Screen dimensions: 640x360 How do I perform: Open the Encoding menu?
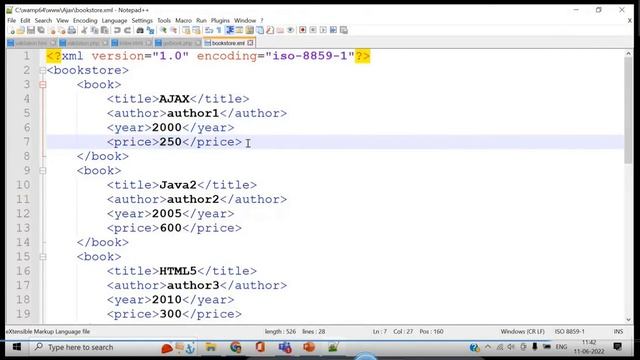85,20
